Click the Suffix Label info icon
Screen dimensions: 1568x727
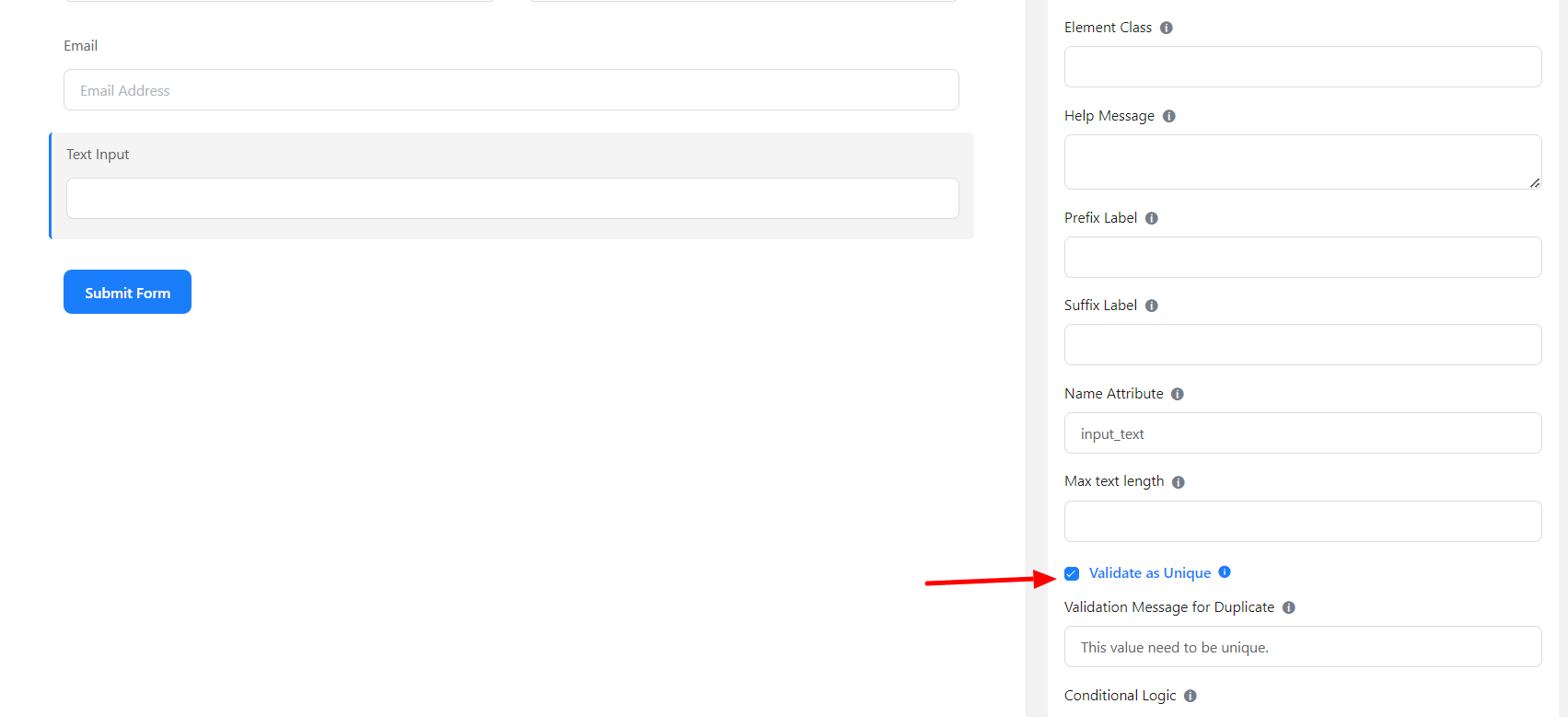pyautogui.click(x=1151, y=306)
